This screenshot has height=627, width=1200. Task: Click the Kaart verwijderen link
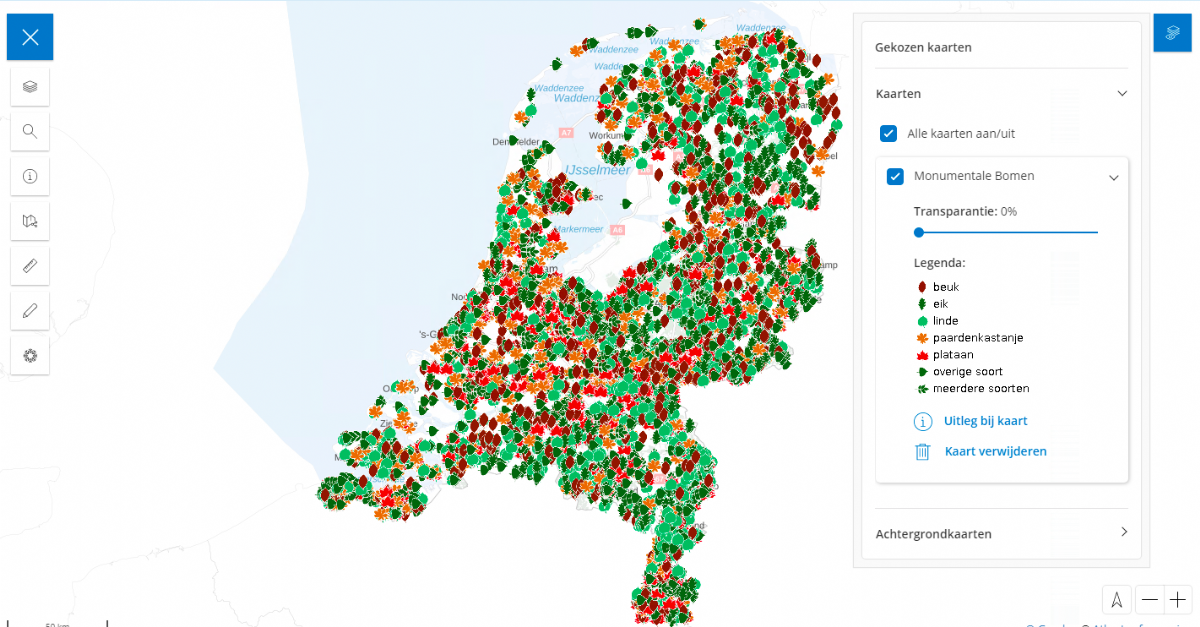[x=996, y=452]
